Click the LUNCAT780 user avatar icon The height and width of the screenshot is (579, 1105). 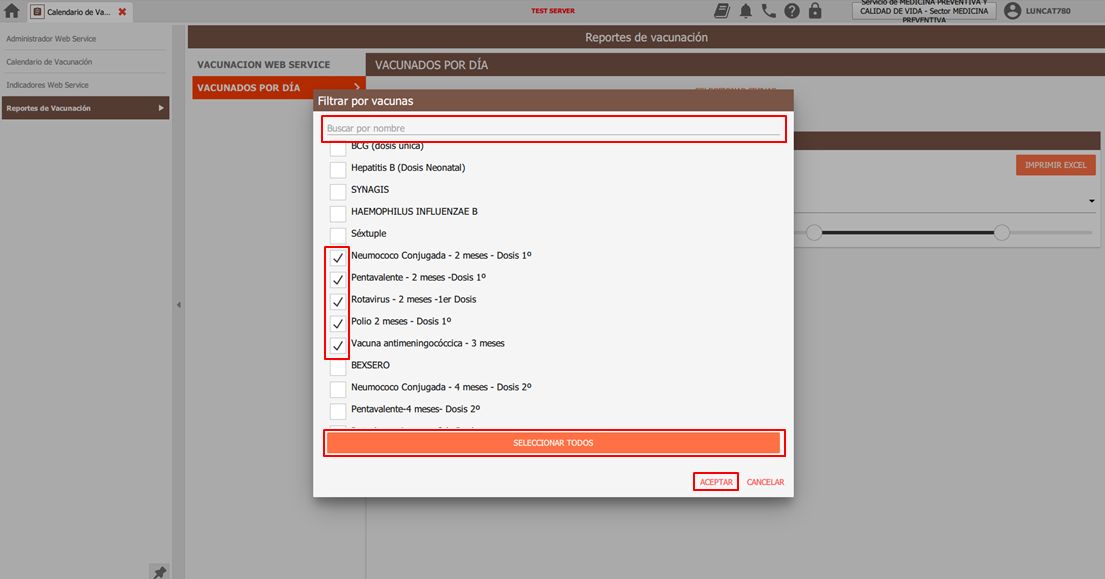(x=1012, y=11)
